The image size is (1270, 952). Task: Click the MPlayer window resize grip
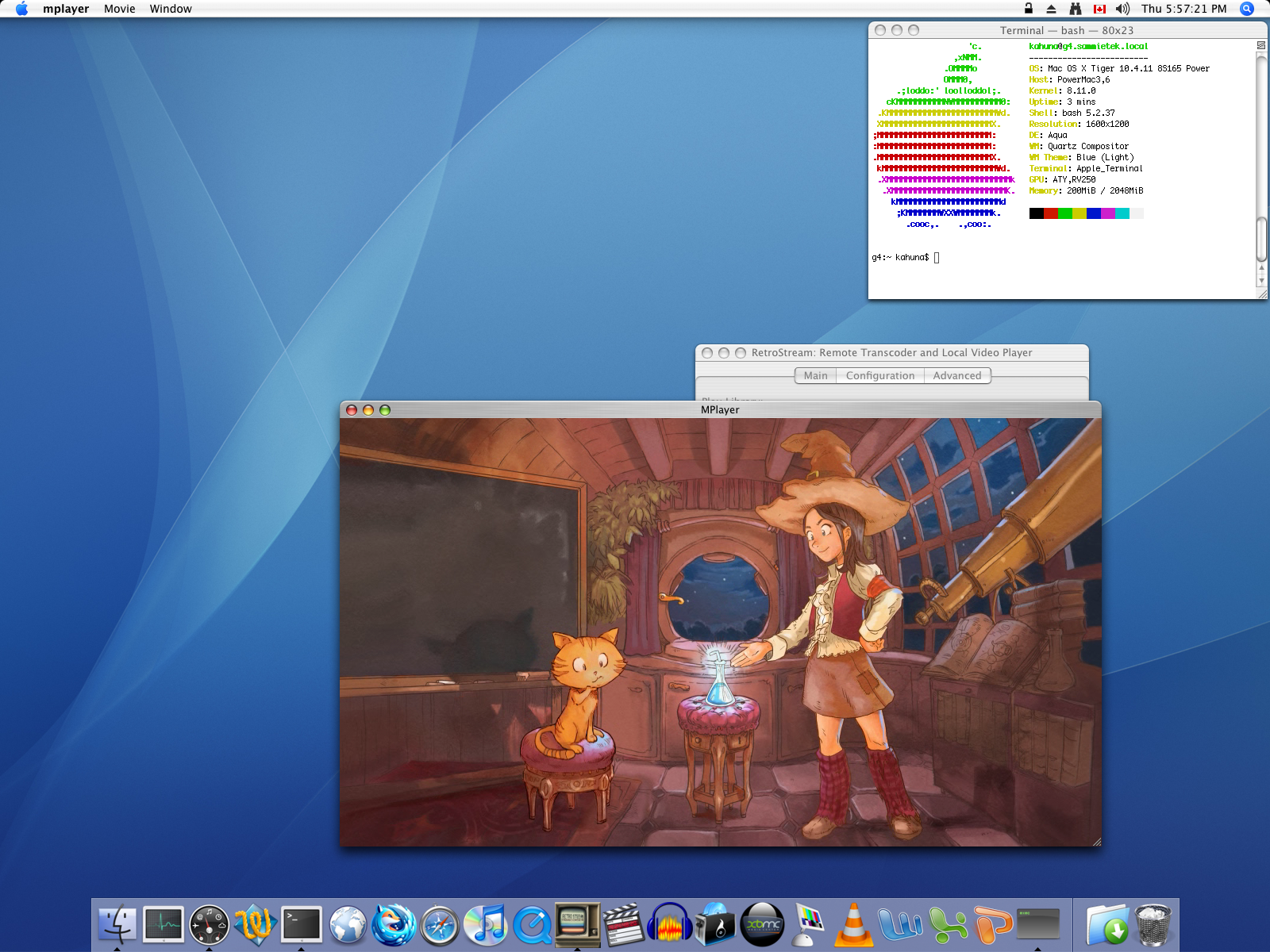[x=1096, y=841]
